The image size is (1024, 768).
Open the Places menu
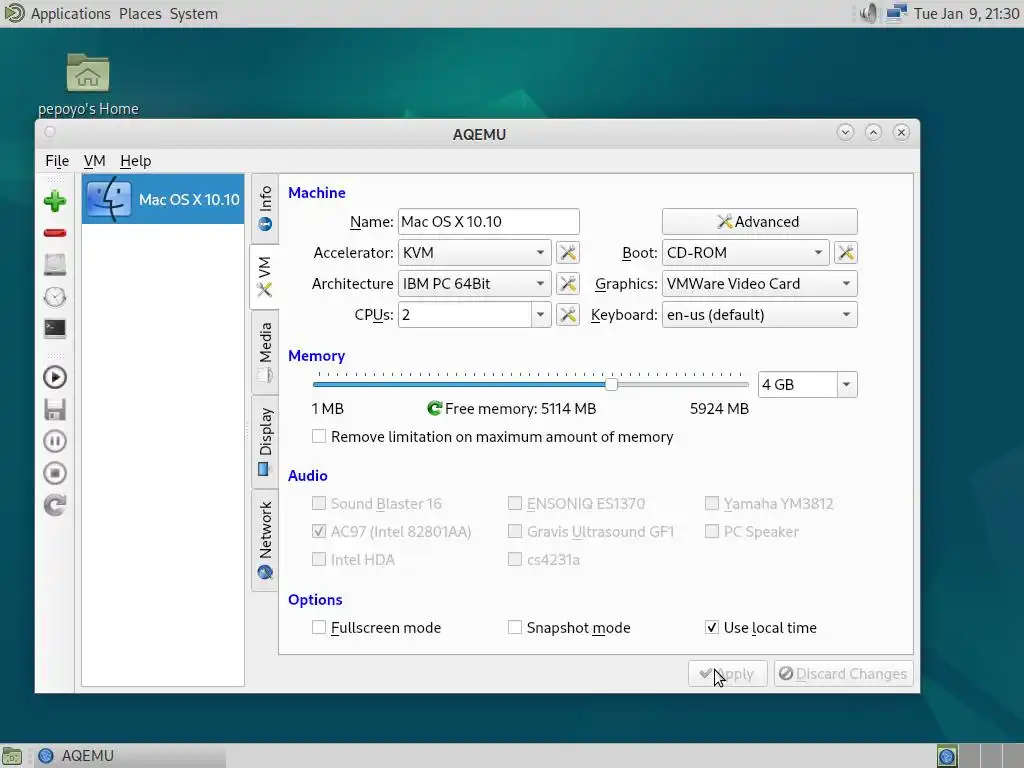pyautogui.click(x=140, y=13)
